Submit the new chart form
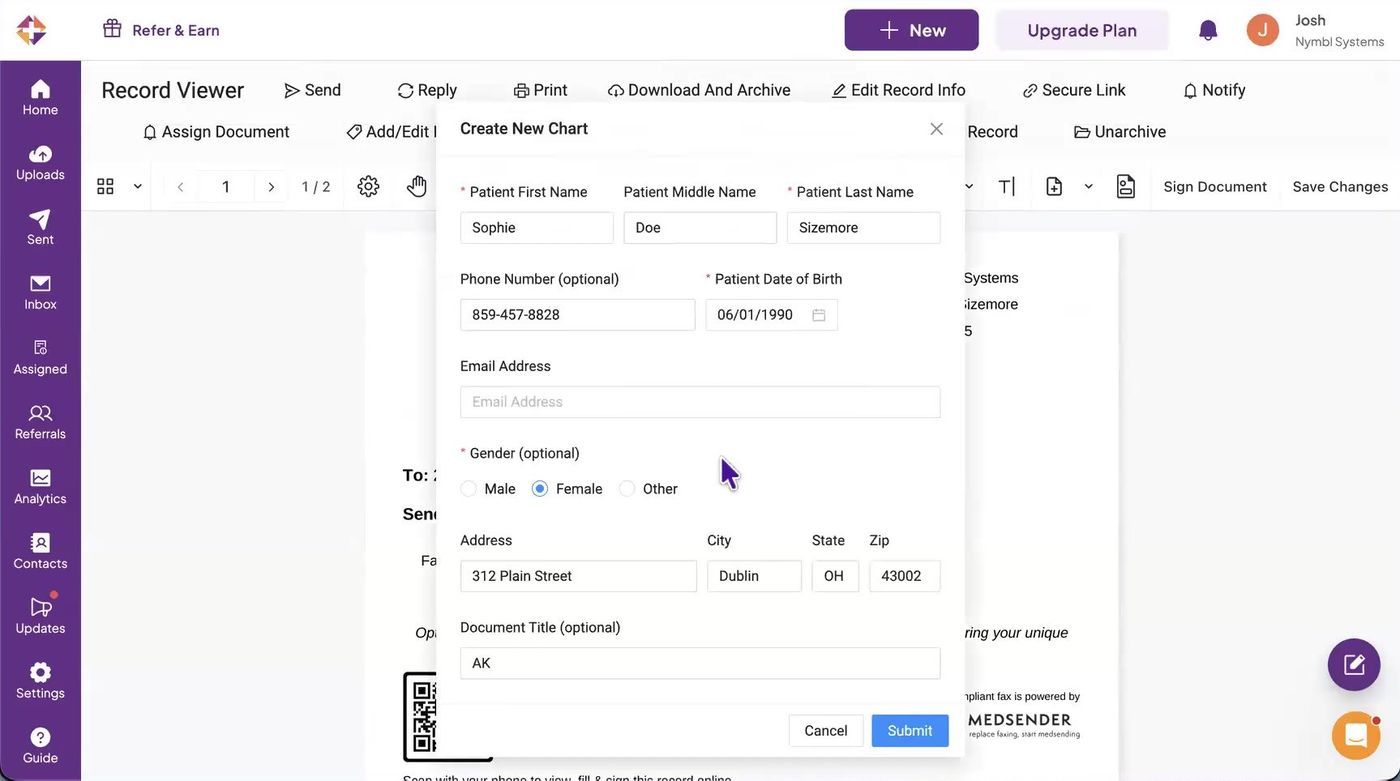This screenshot has width=1400, height=781. coord(910,731)
